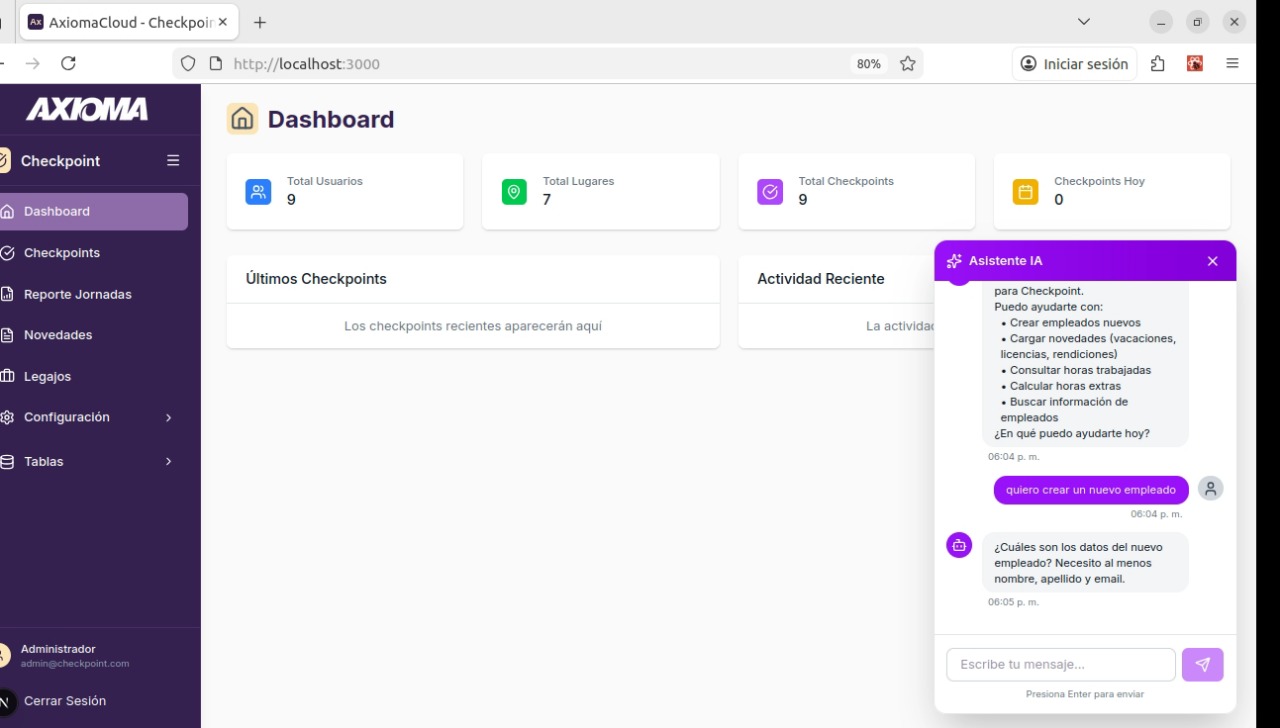Image resolution: width=1280 pixels, height=728 pixels.
Task: Expand the Configuración submenu
Action: (x=168, y=418)
